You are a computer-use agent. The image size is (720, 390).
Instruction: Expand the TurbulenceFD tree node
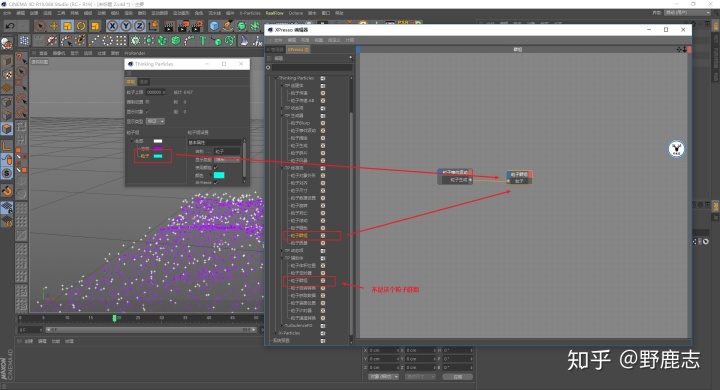pyautogui.click(x=282, y=326)
